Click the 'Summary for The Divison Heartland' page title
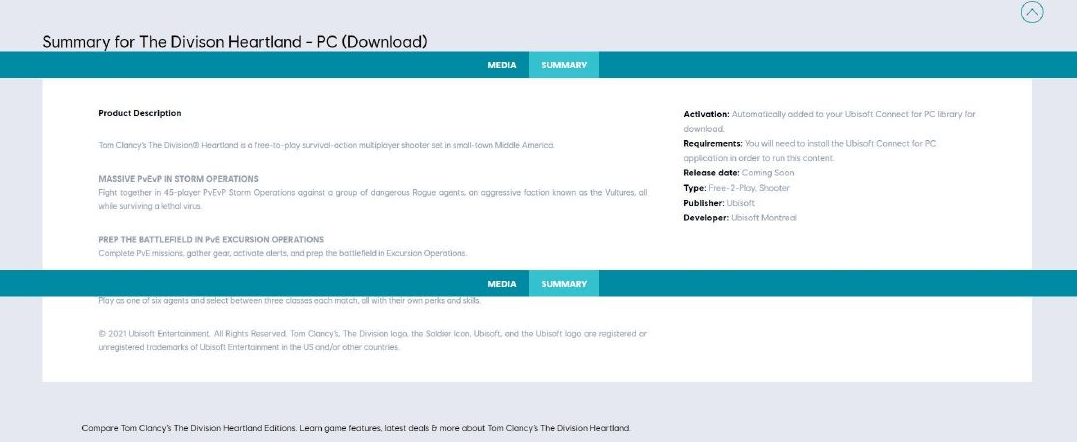 tap(235, 42)
